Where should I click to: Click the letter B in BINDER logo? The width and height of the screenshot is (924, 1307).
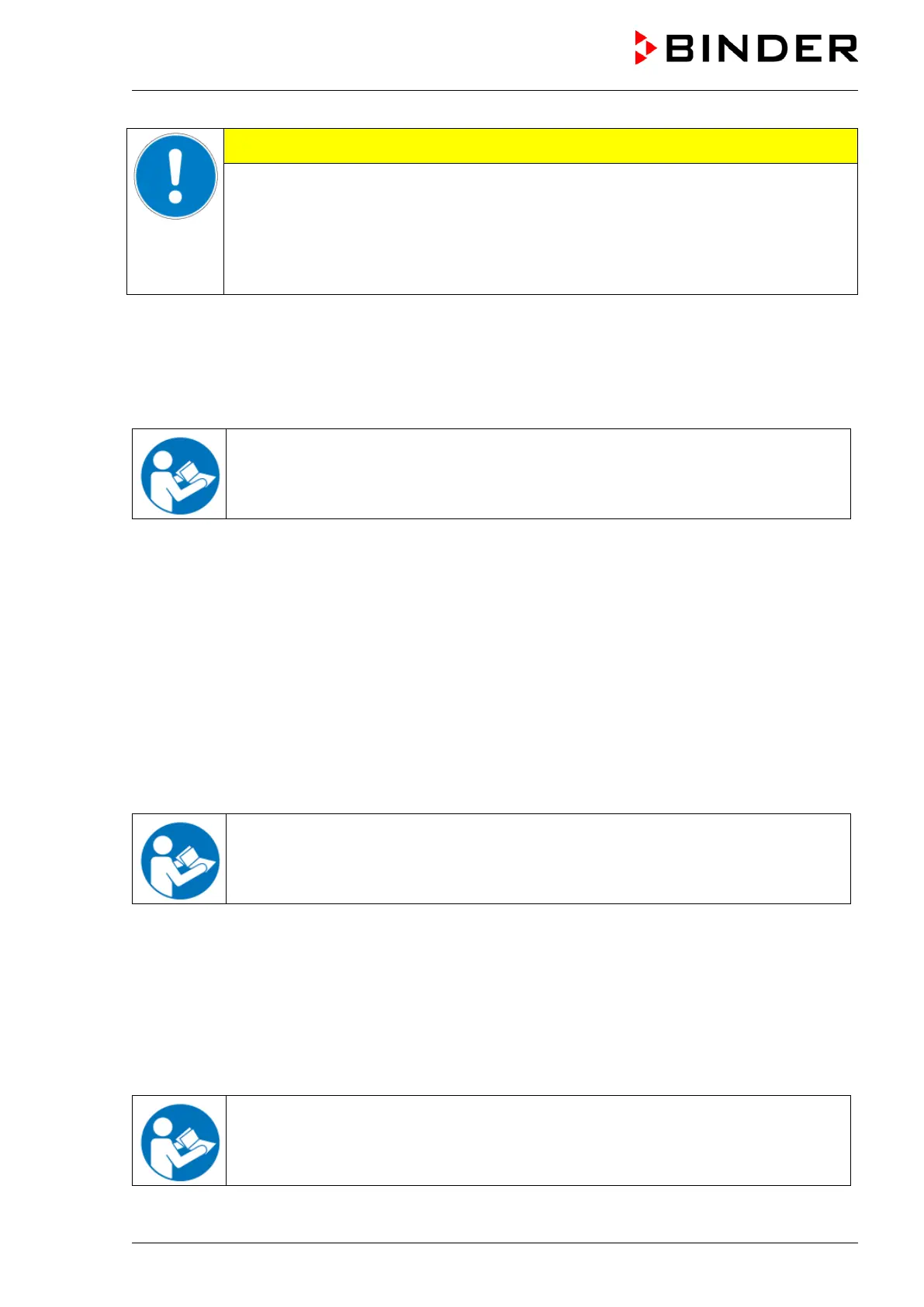[x=680, y=48]
